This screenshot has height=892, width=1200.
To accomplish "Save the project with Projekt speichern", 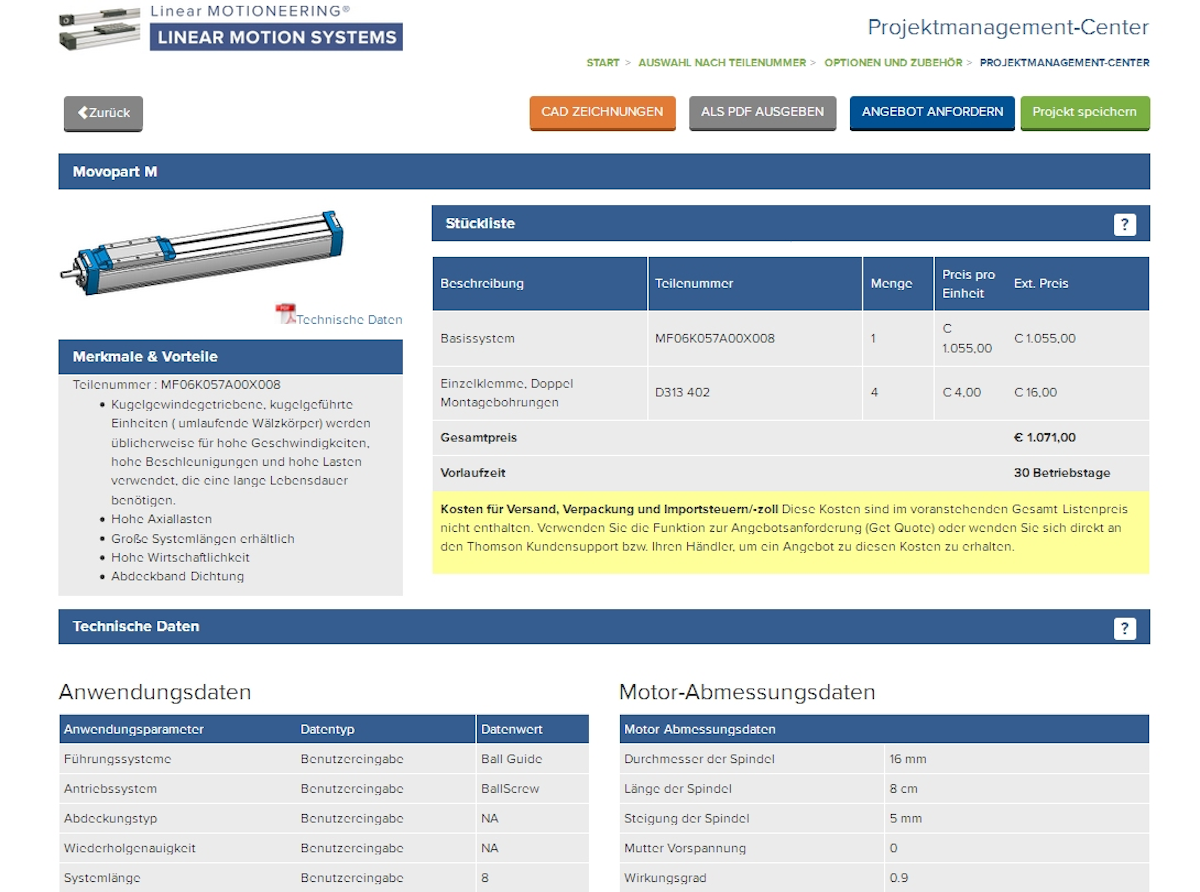I will coord(1085,112).
